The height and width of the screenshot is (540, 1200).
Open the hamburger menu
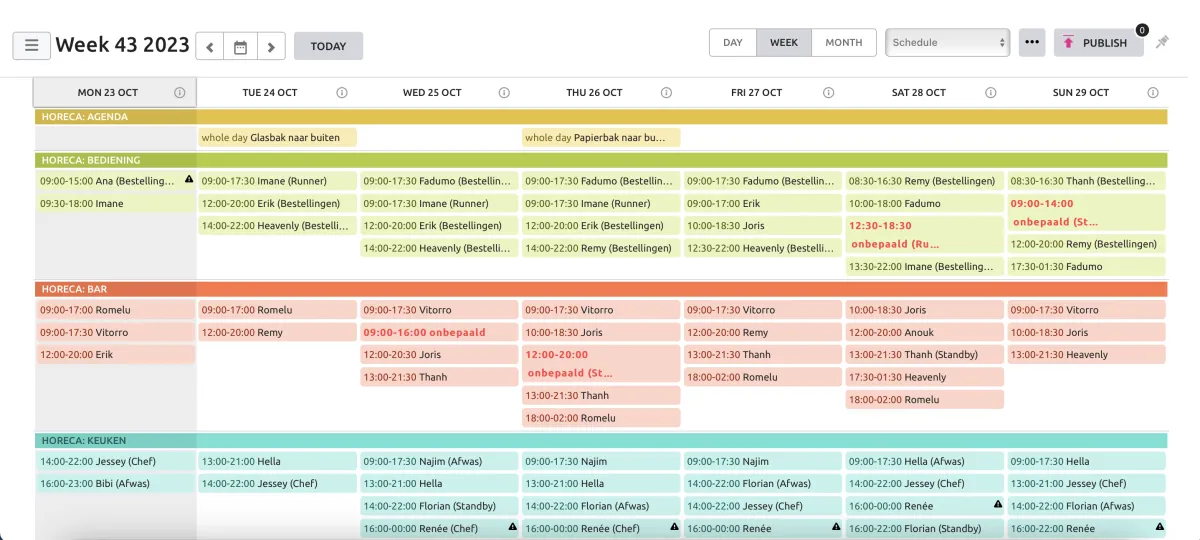[31, 45]
